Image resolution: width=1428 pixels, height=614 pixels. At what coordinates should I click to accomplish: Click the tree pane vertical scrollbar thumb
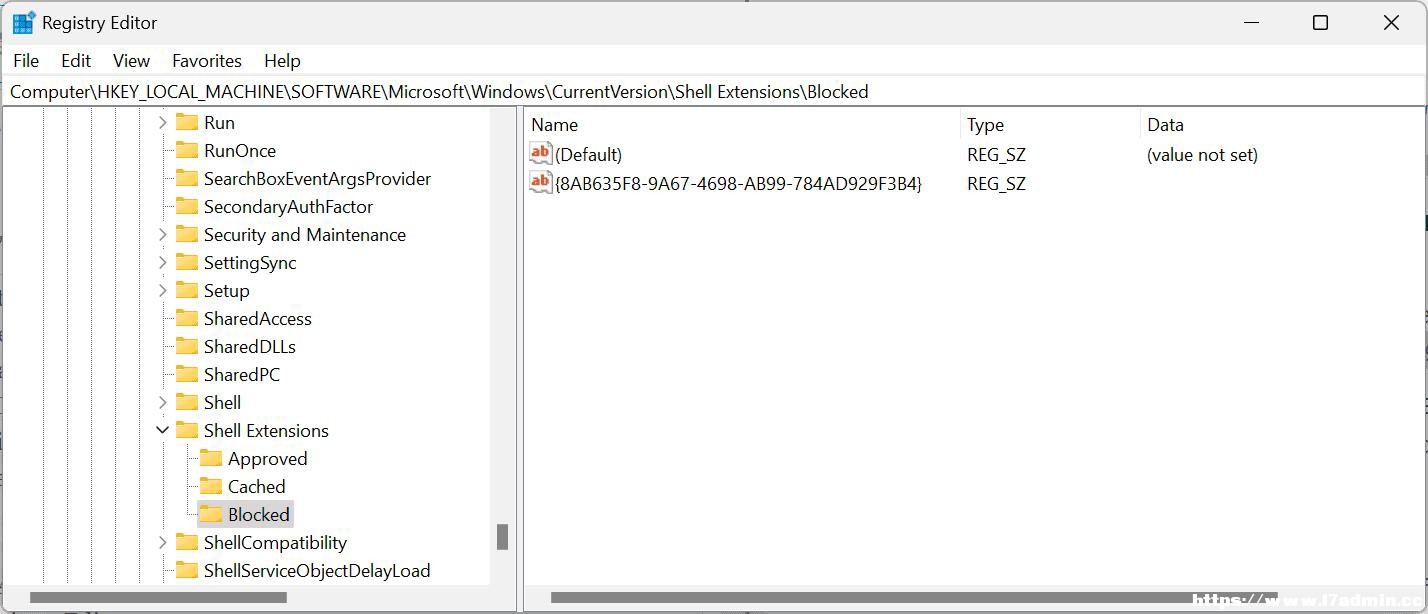tap(503, 537)
